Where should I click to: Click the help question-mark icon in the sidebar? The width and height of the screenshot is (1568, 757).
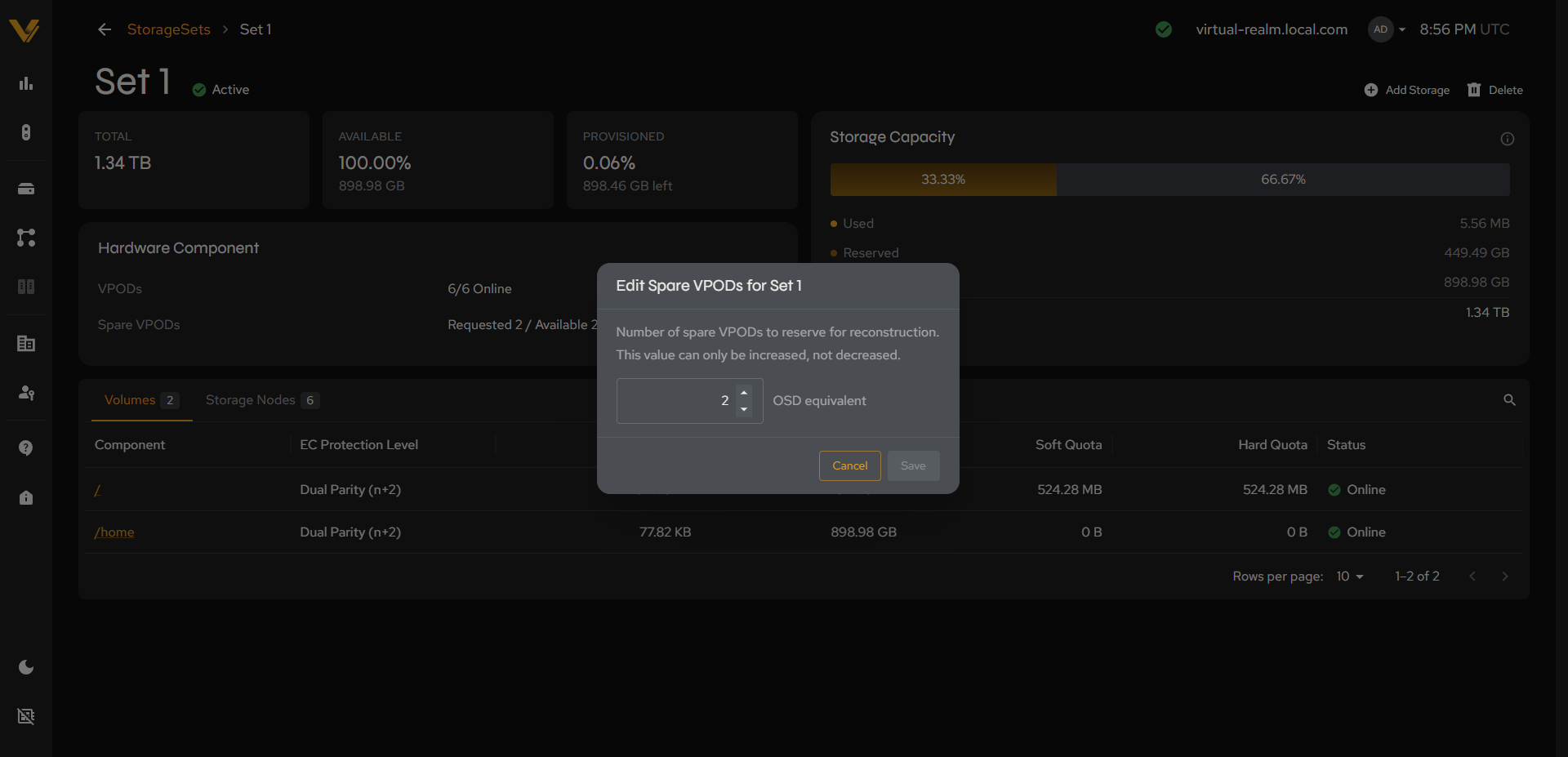point(26,448)
